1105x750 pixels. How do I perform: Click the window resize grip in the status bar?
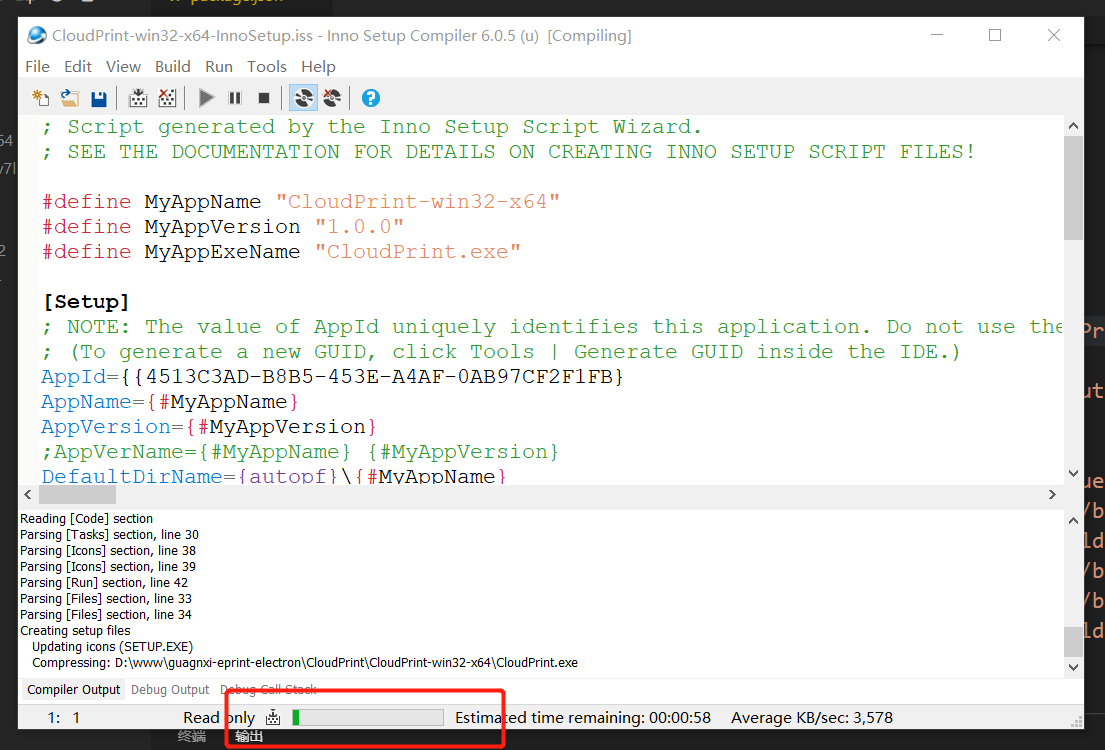pos(1076,721)
